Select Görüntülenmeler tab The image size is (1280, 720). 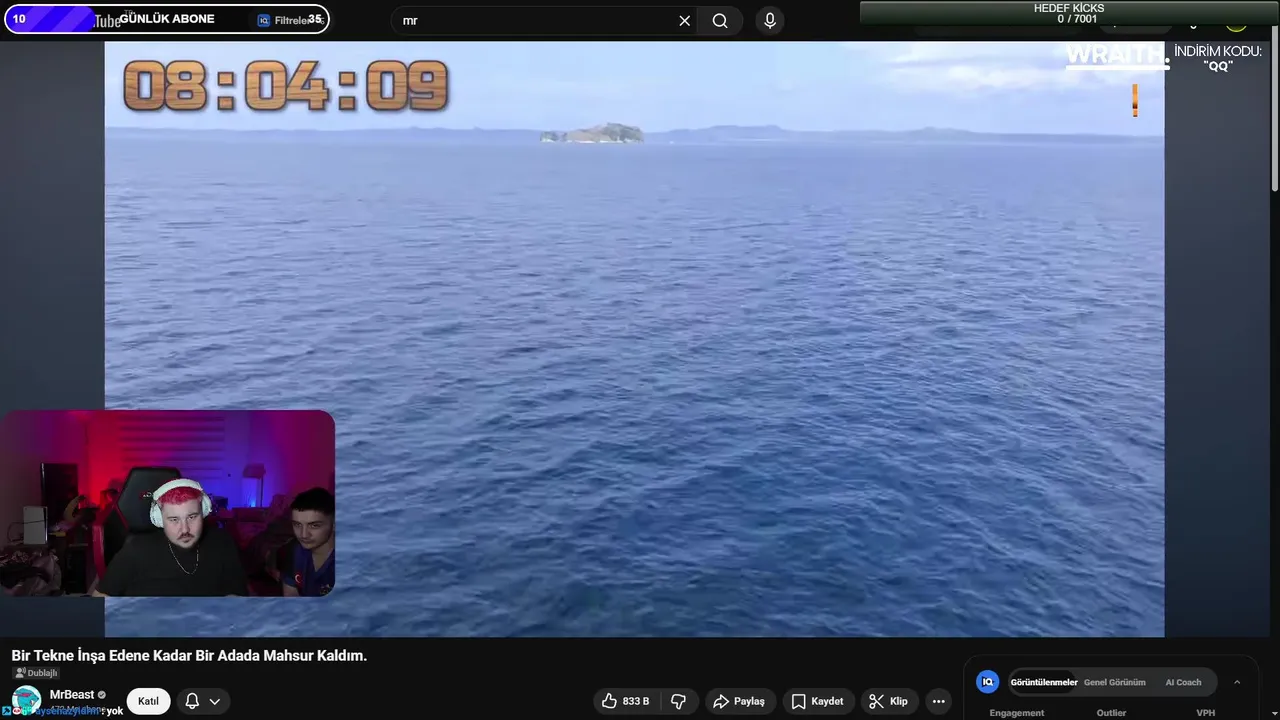pos(1044,682)
